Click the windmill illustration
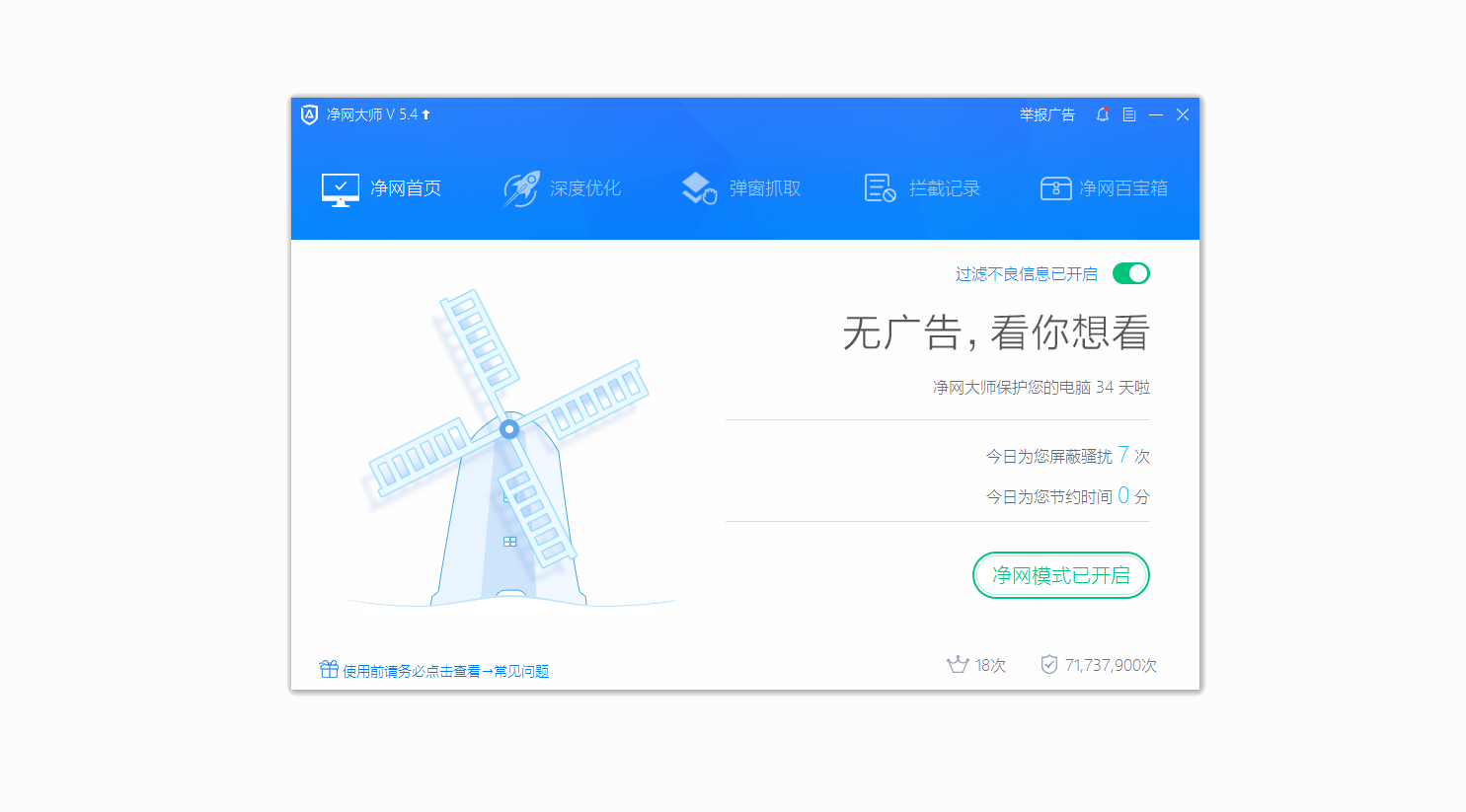 click(x=508, y=449)
